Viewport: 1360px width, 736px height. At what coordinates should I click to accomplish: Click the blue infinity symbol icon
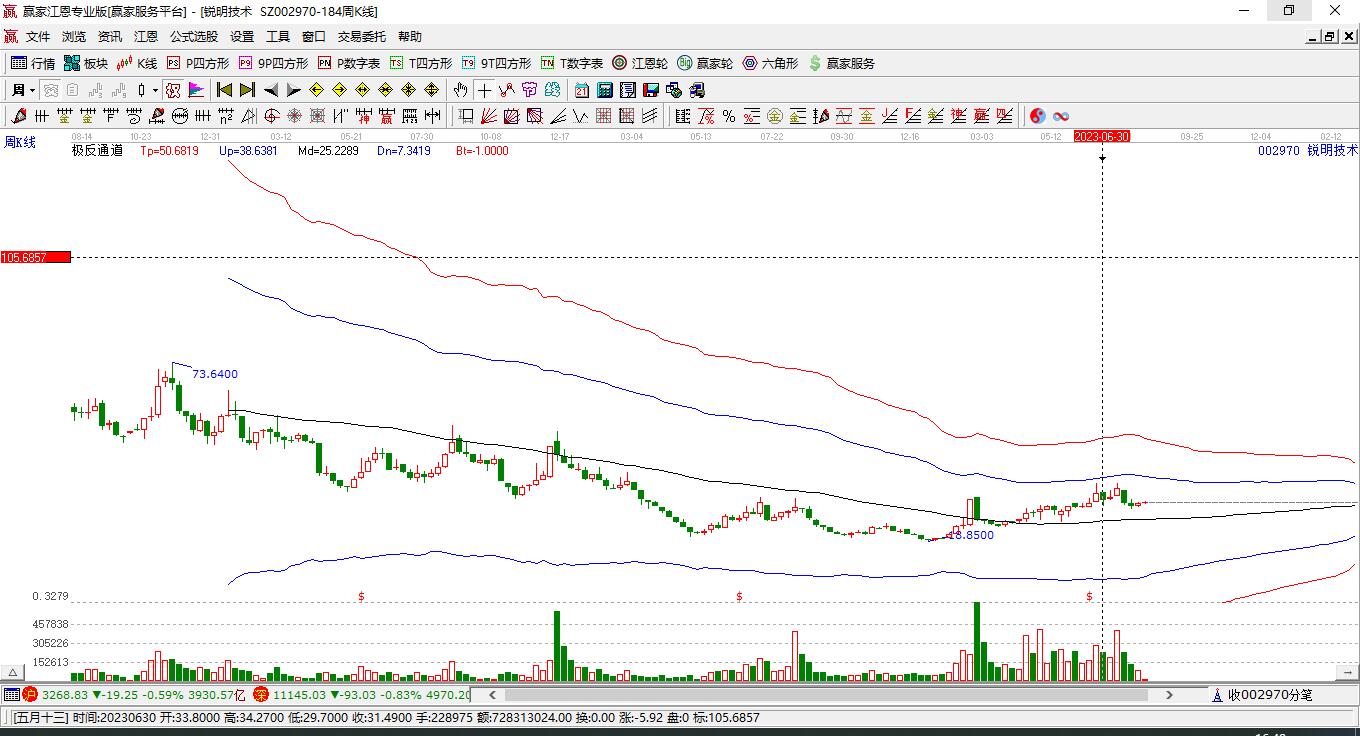1061,116
